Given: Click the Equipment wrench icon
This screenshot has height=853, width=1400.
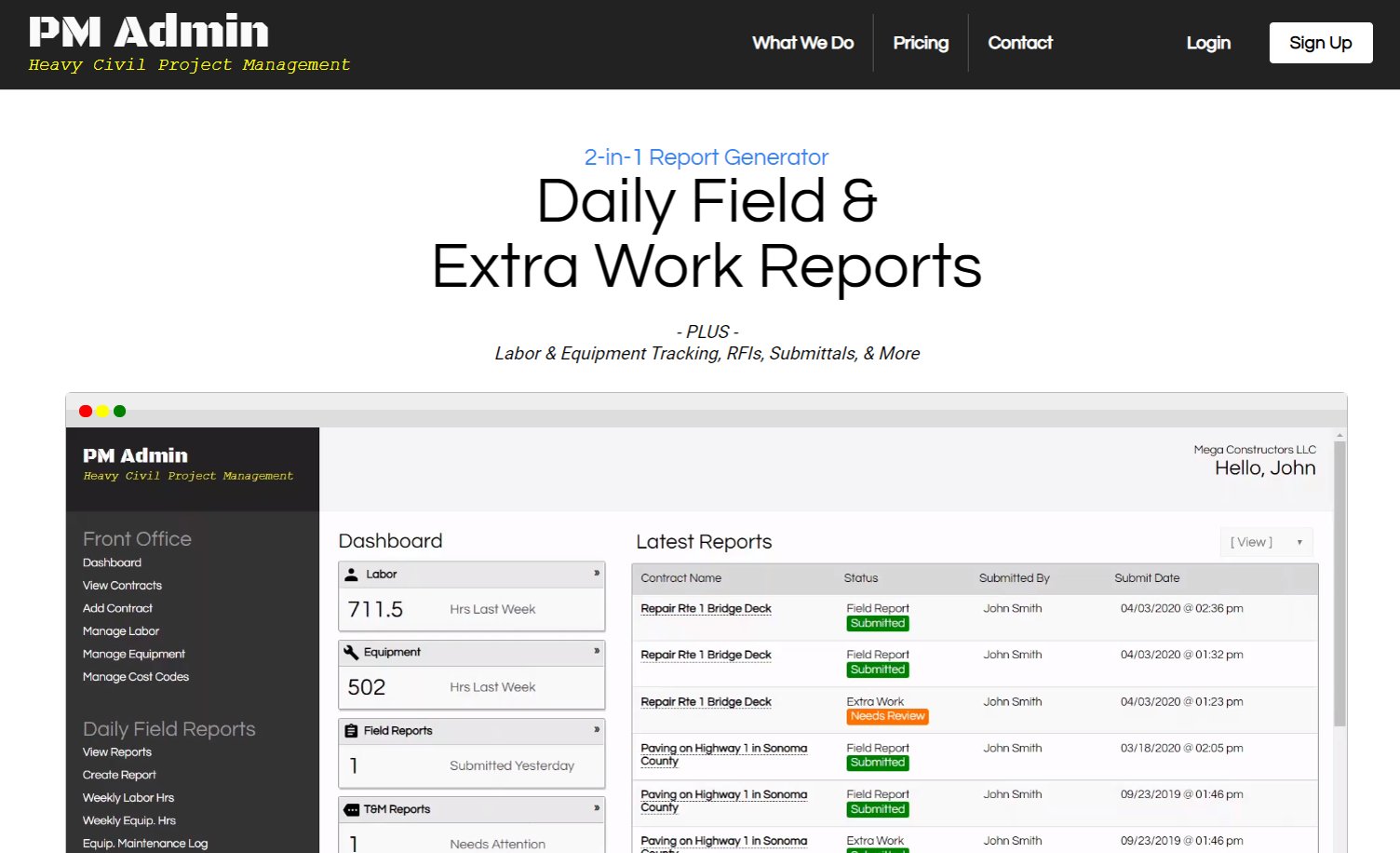Looking at the screenshot, I should (351, 653).
